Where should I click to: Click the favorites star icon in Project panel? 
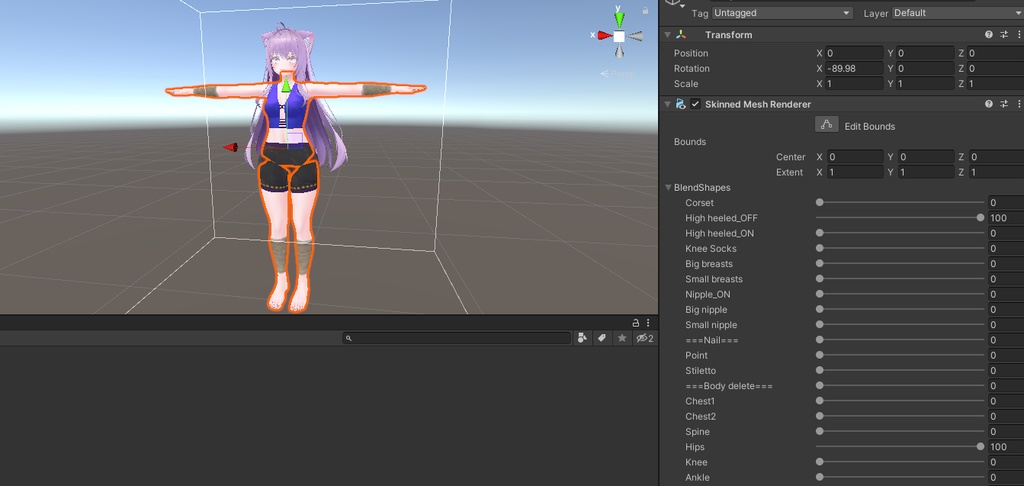[x=622, y=338]
